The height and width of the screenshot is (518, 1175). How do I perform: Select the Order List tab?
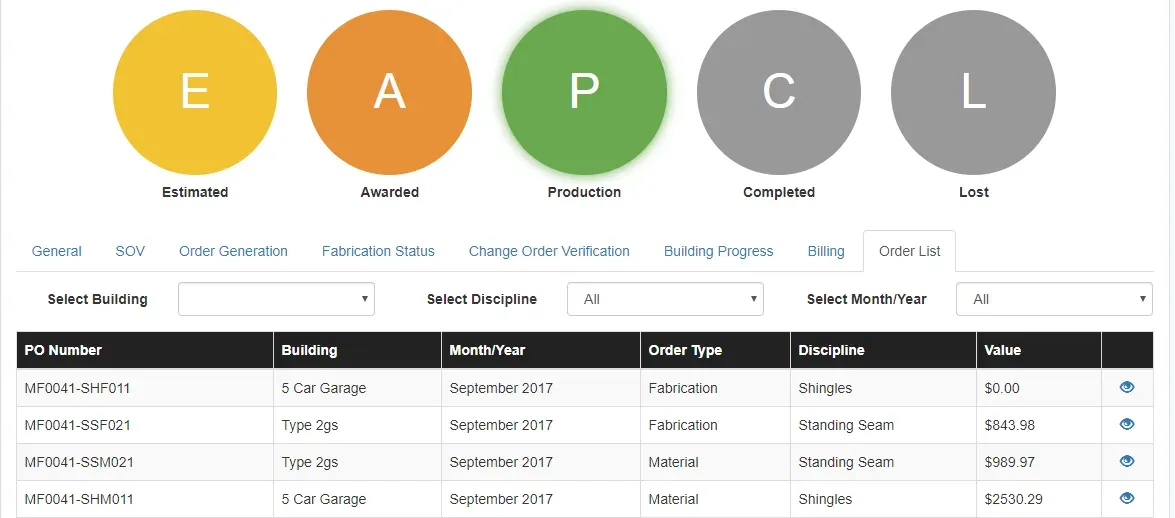tap(910, 251)
